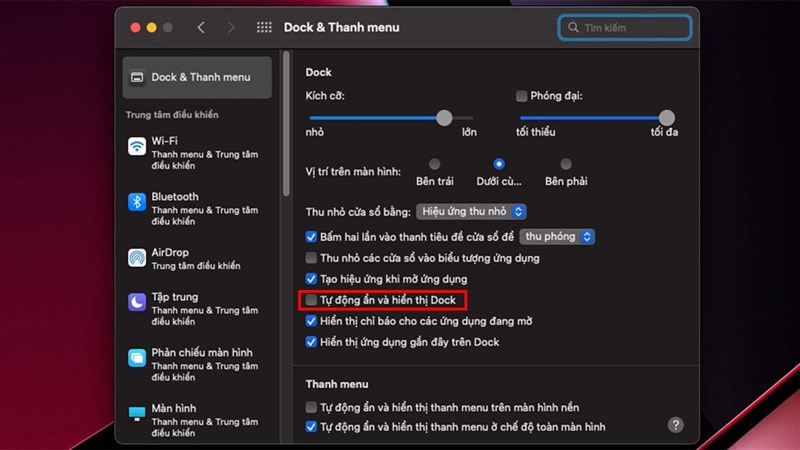
Task: Uncheck auto-hide thanh menu ở chế độ toàn màn hình
Action: 311,427
